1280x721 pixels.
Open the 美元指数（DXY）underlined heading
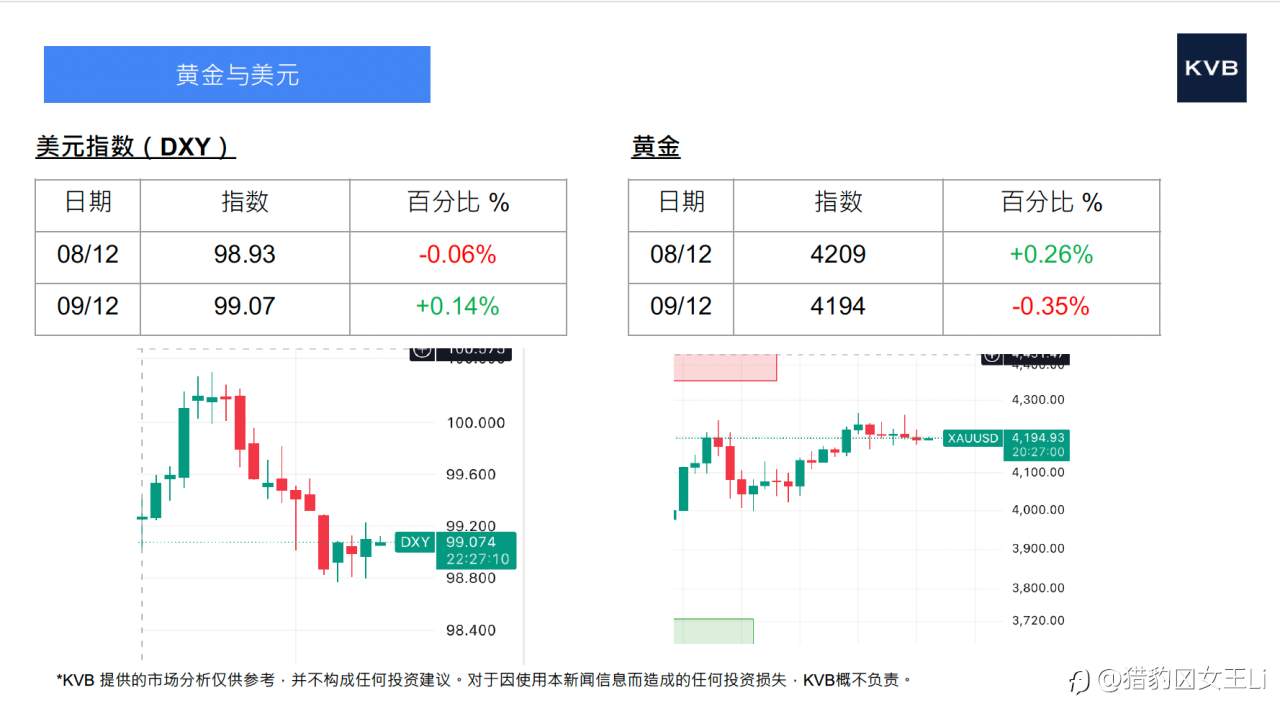pyautogui.click(x=135, y=147)
